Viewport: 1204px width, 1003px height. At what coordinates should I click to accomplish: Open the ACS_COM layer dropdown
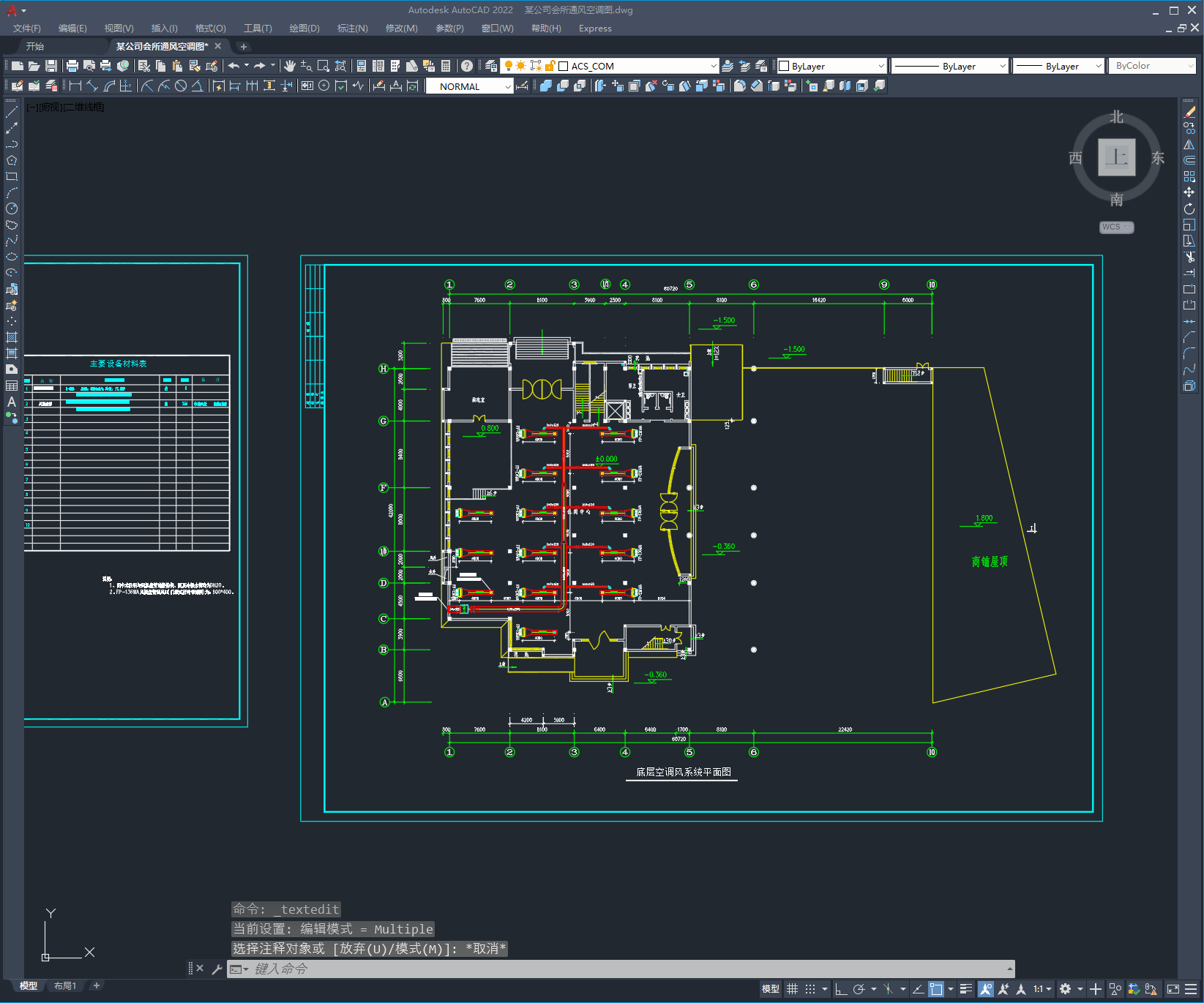pyautogui.click(x=713, y=66)
